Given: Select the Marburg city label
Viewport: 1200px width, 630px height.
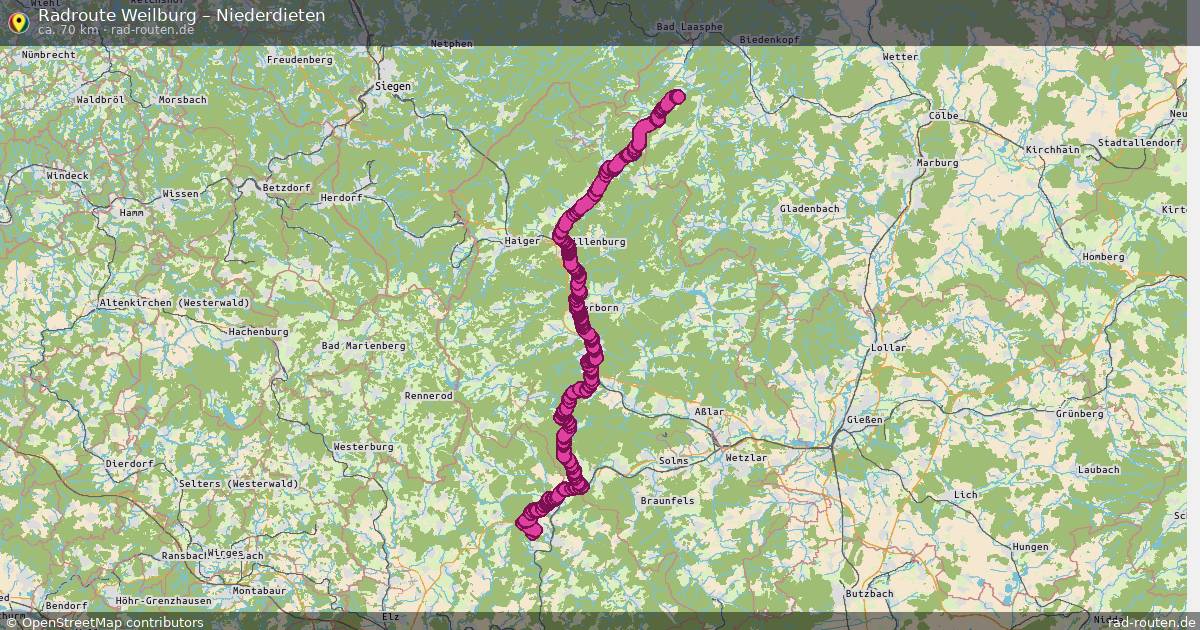Looking at the screenshot, I should pos(938,162).
